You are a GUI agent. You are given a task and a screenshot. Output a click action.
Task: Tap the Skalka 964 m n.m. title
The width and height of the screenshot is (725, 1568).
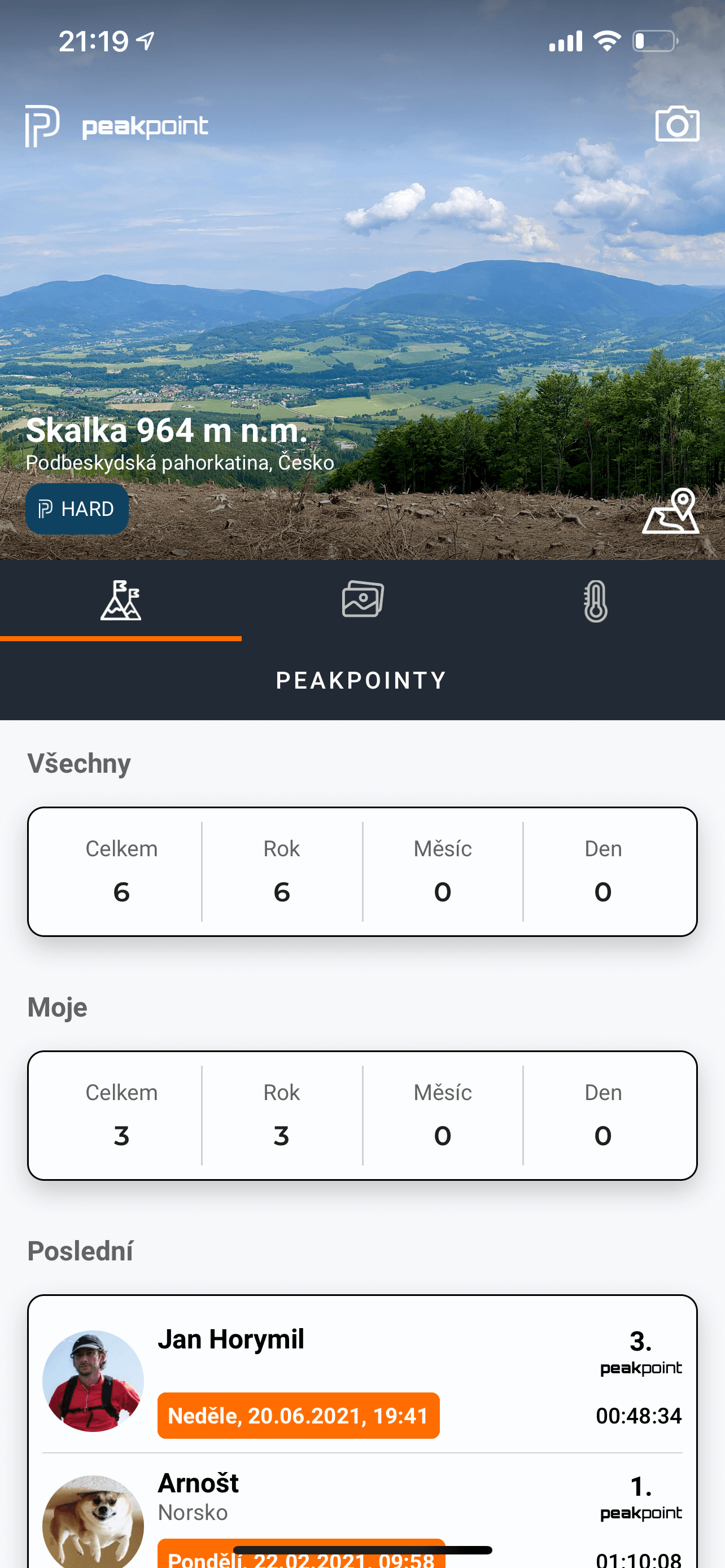(x=166, y=430)
